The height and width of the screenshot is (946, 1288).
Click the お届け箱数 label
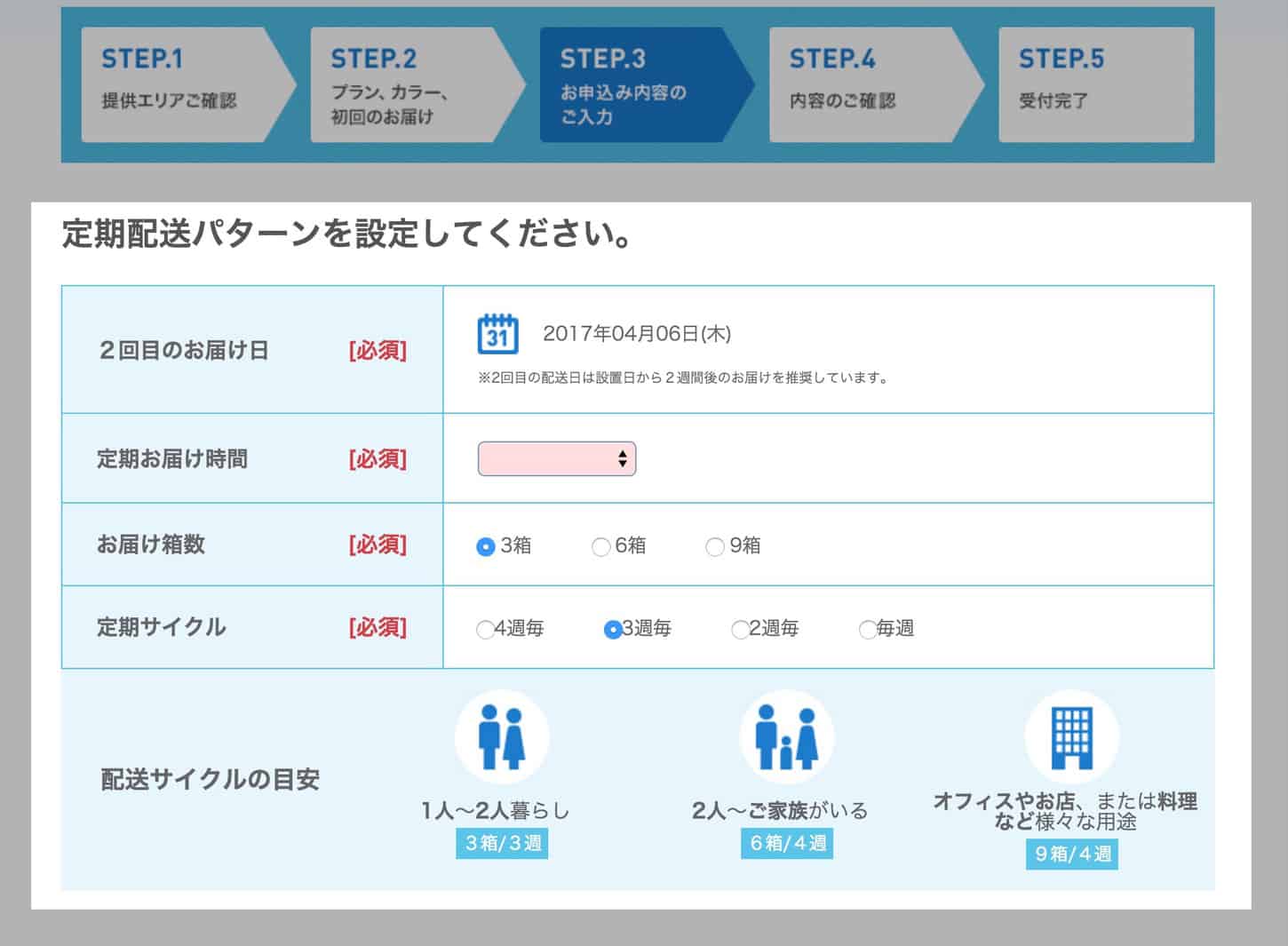151,545
